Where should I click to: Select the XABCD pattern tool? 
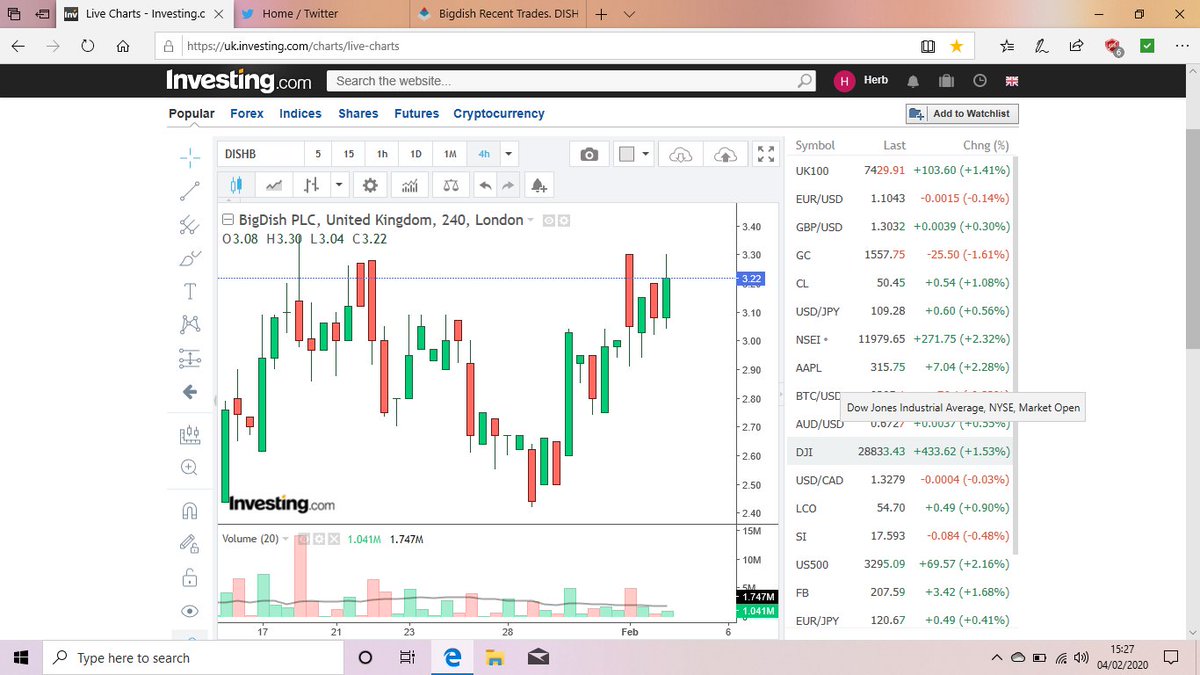pos(189,324)
